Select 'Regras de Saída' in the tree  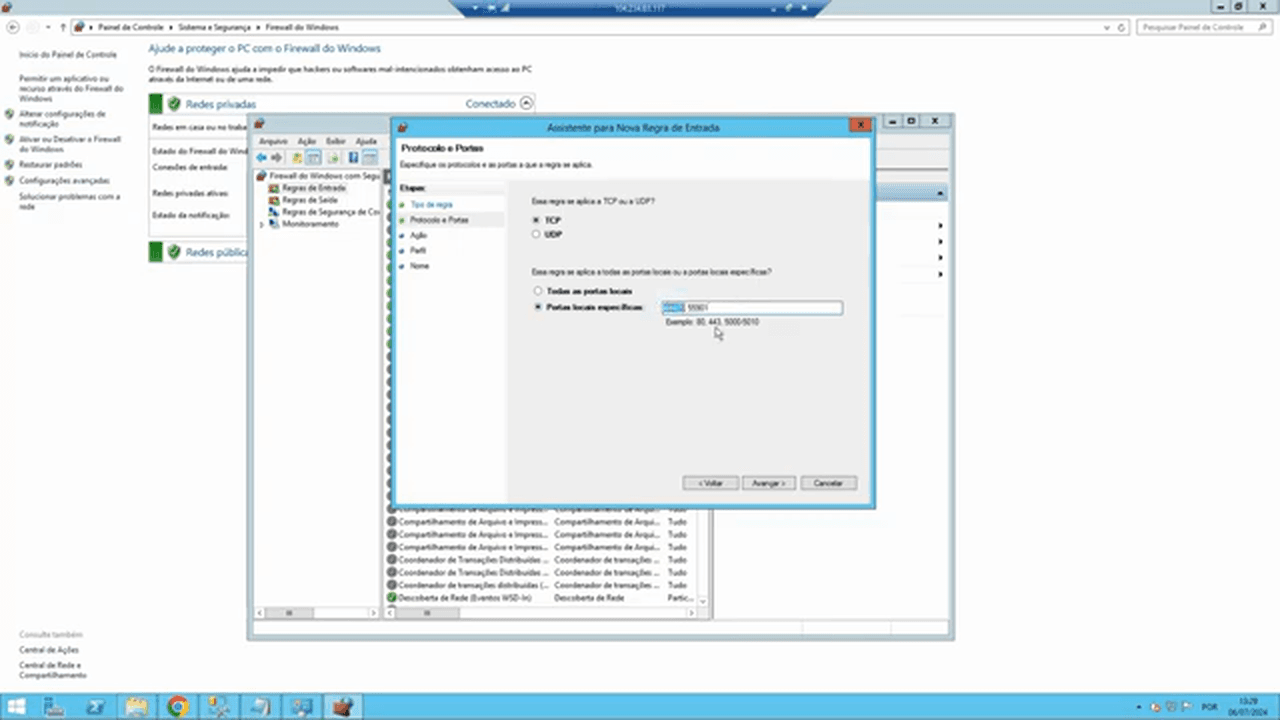pos(309,200)
